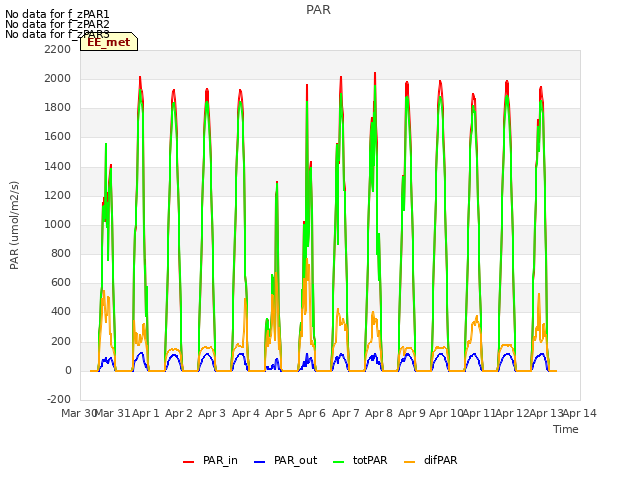Click the Mar 30 x-axis tick label
Screen dimensions: 640x480
pos(79,413)
